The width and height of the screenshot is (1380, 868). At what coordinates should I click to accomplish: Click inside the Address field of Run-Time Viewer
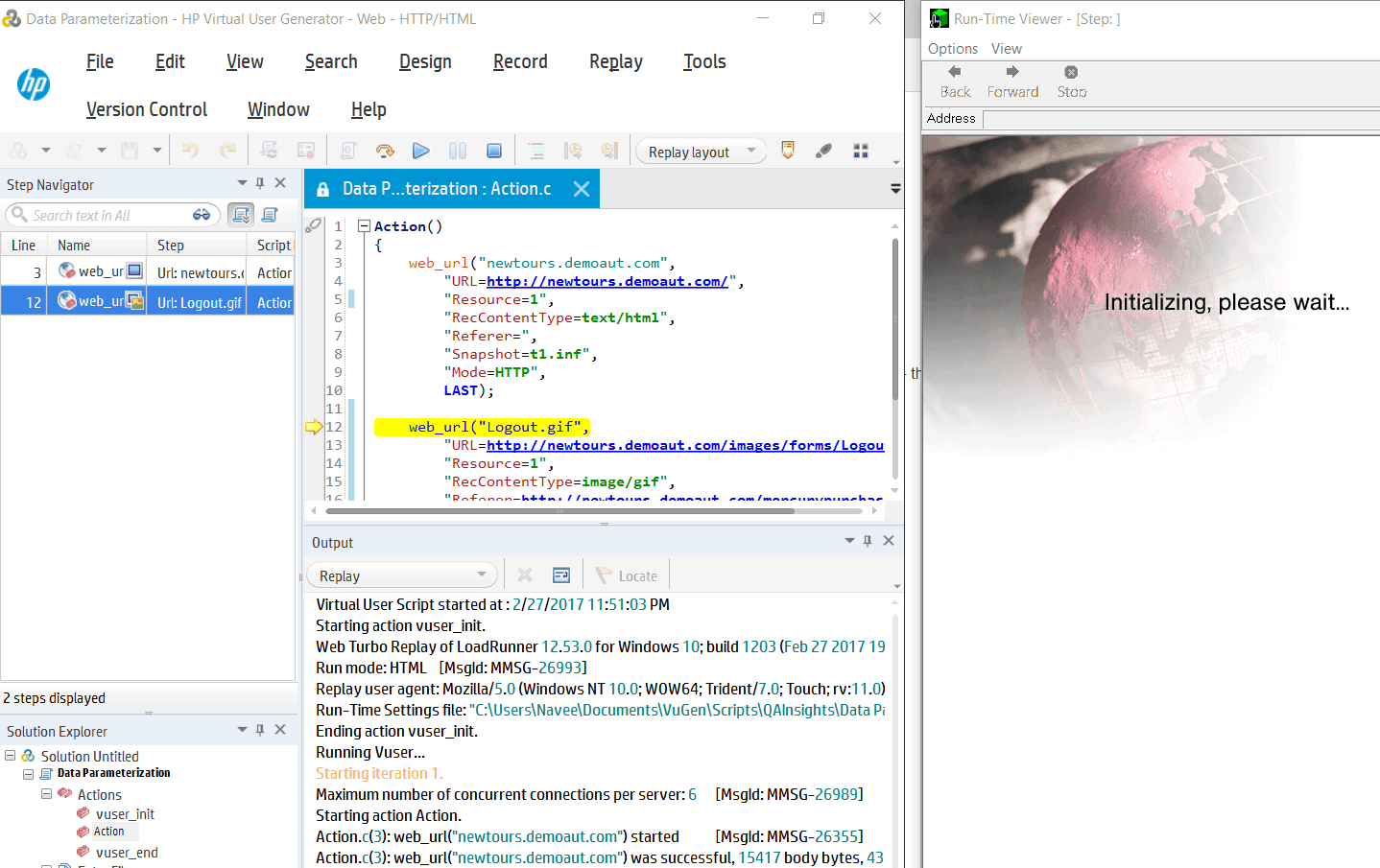pos(1180,118)
